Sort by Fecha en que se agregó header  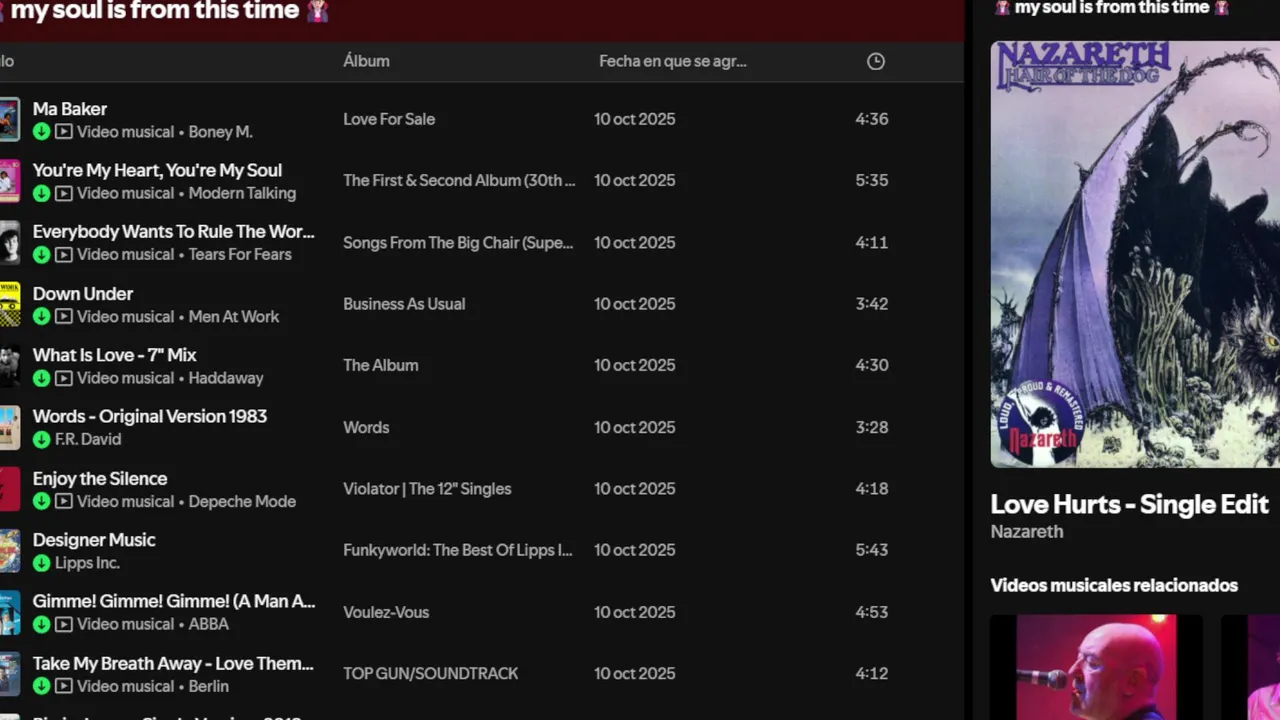coord(673,61)
